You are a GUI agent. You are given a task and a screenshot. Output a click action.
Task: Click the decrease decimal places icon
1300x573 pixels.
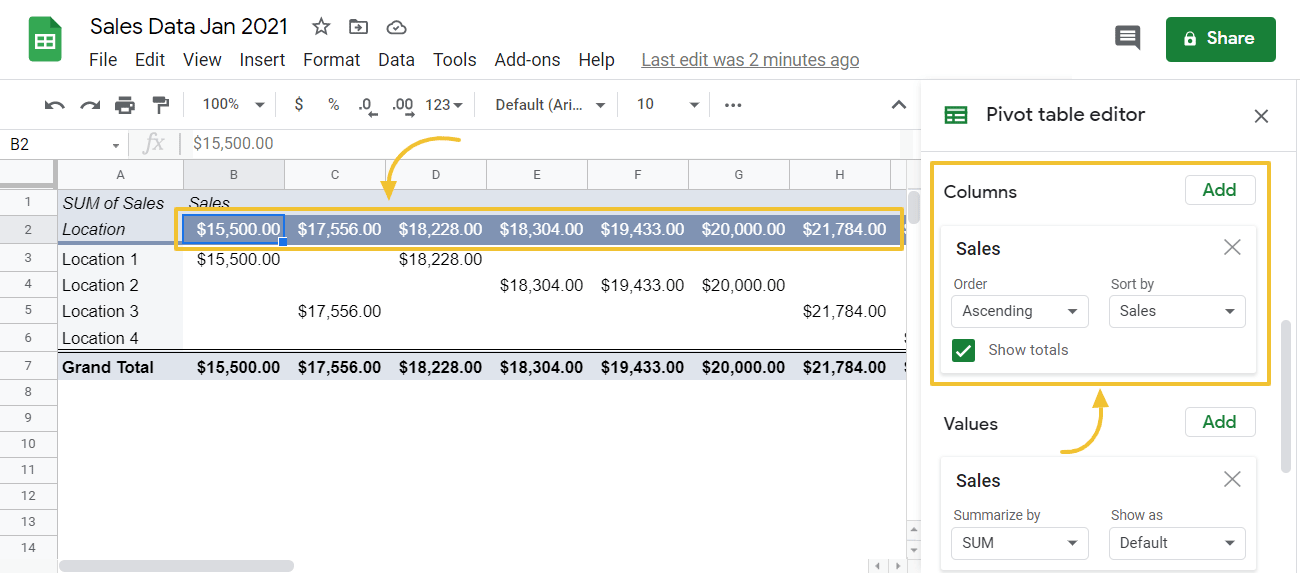[x=366, y=105]
